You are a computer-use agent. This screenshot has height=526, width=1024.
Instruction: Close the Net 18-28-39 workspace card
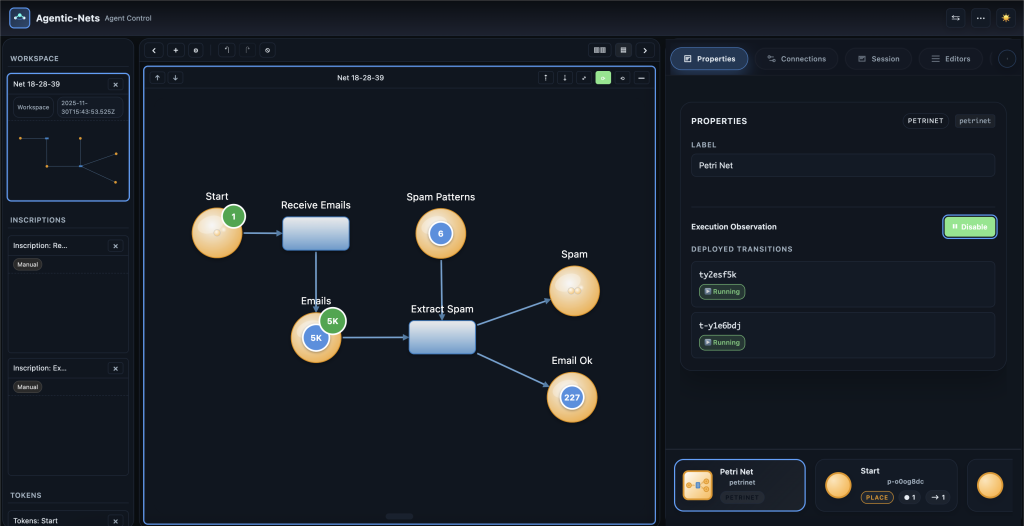[115, 85]
